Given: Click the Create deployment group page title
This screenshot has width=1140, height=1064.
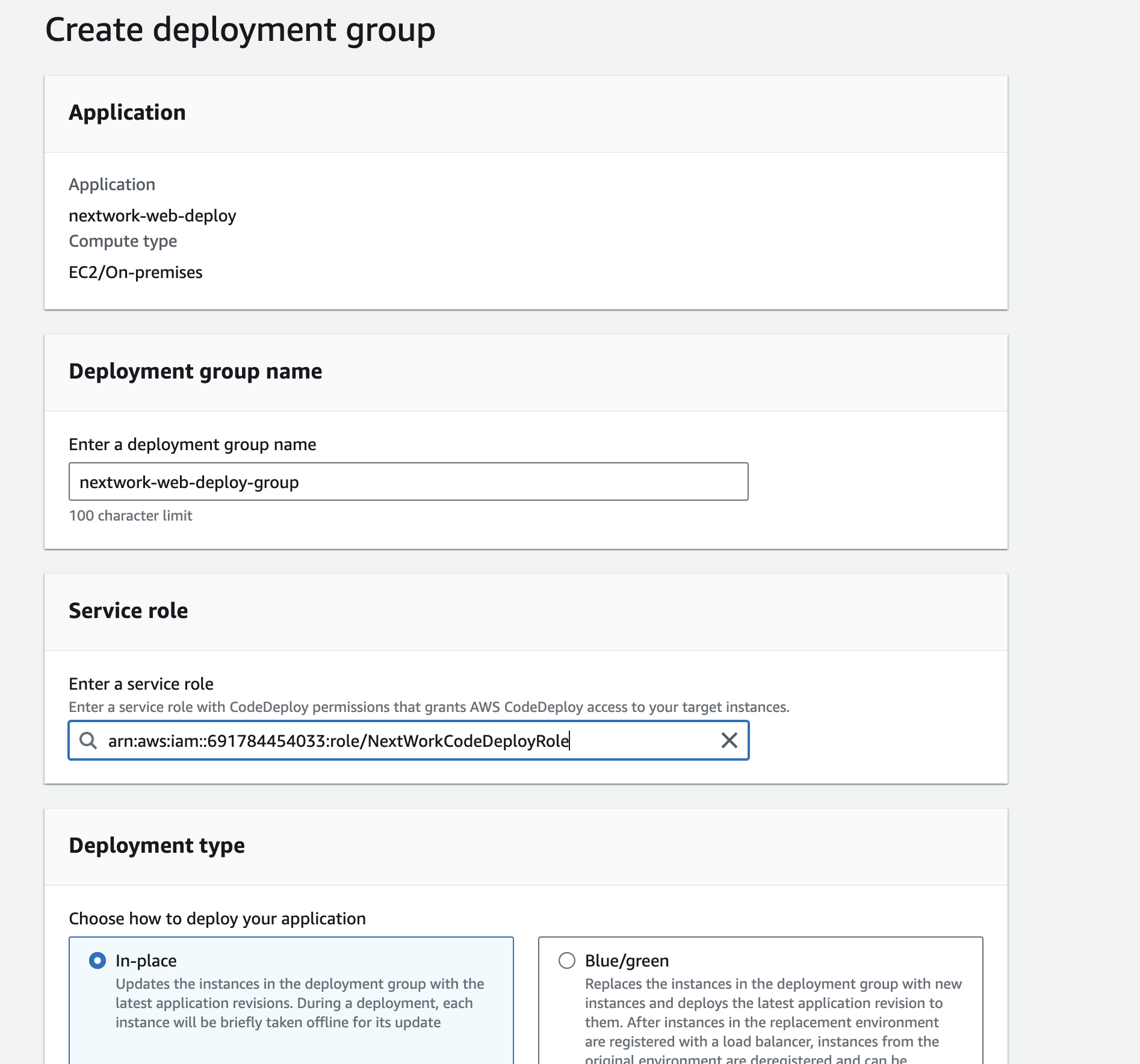Looking at the screenshot, I should coord(240,29).
